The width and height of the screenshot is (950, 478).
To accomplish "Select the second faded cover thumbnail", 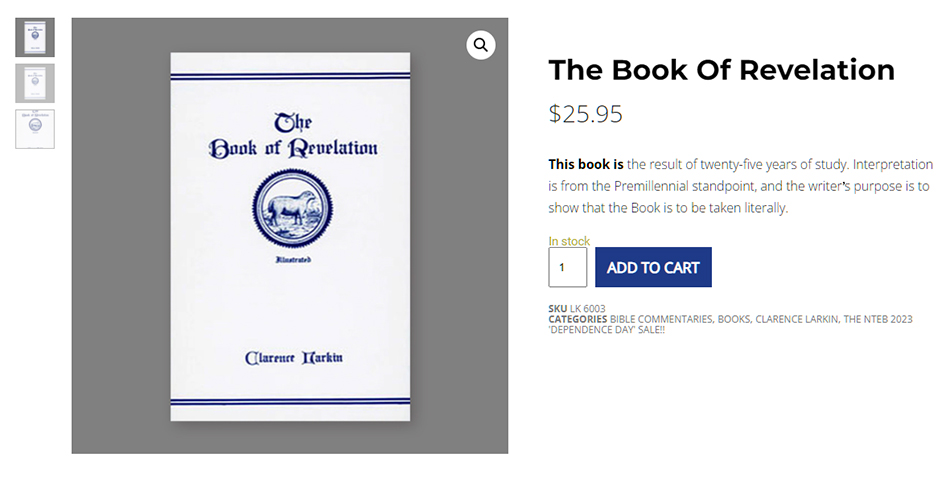I will pos(35,83).
